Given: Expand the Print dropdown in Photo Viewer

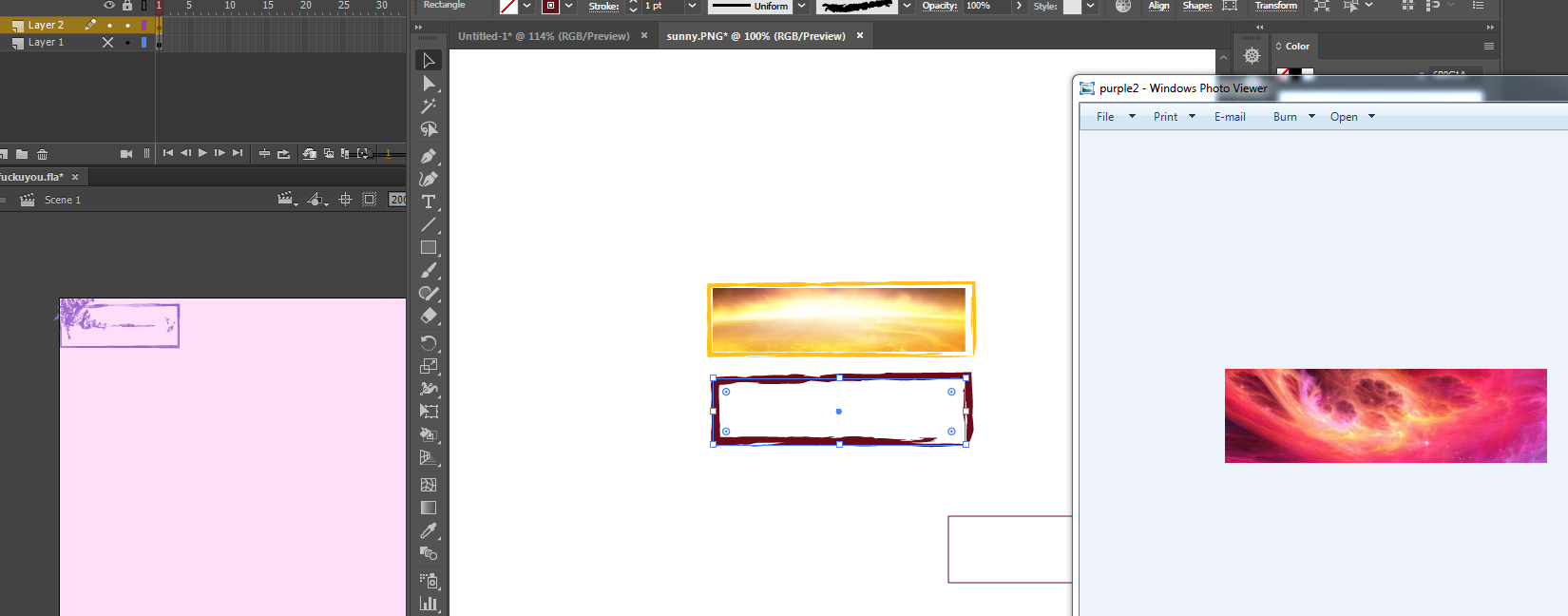Looking at the screenshot, I should (1192, 117).
